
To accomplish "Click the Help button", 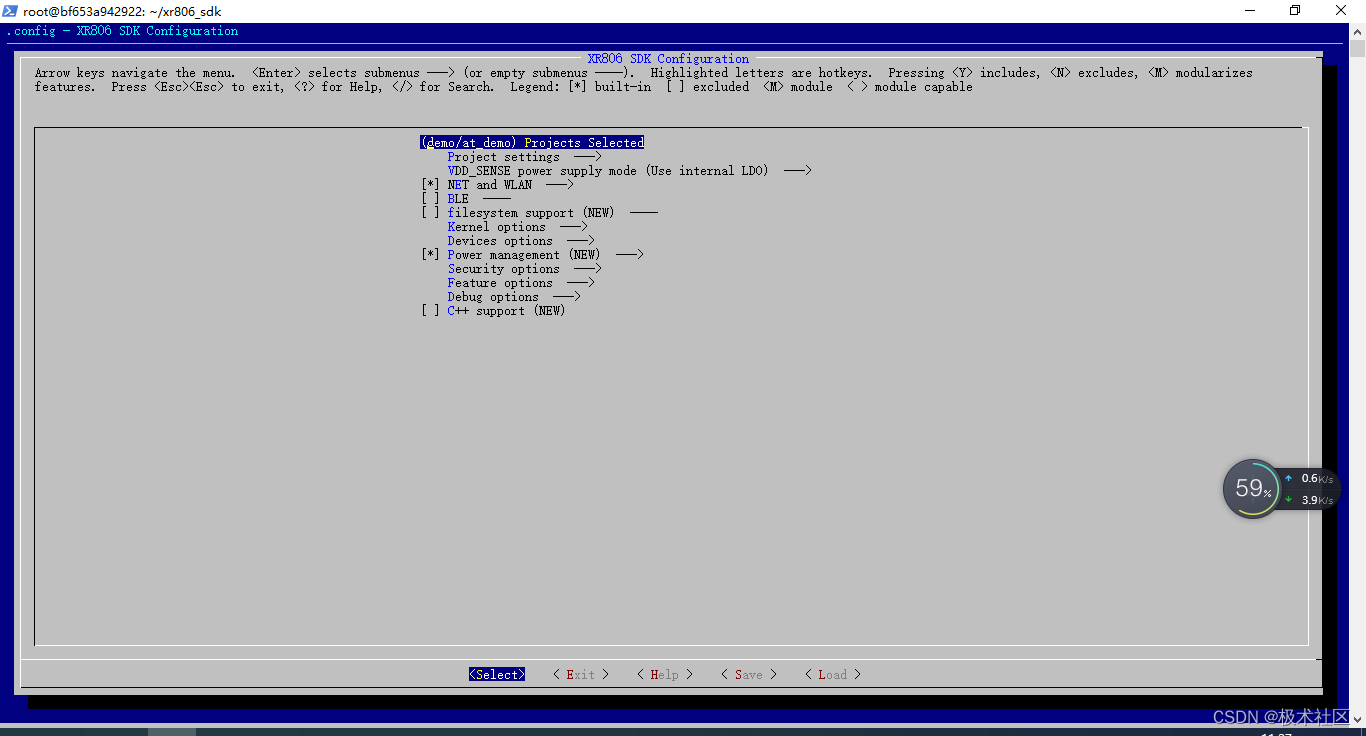I will pos(665,675).
